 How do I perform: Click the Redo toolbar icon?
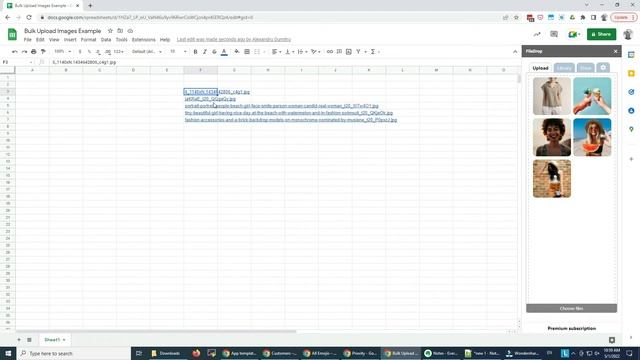(x=24, y=52)
